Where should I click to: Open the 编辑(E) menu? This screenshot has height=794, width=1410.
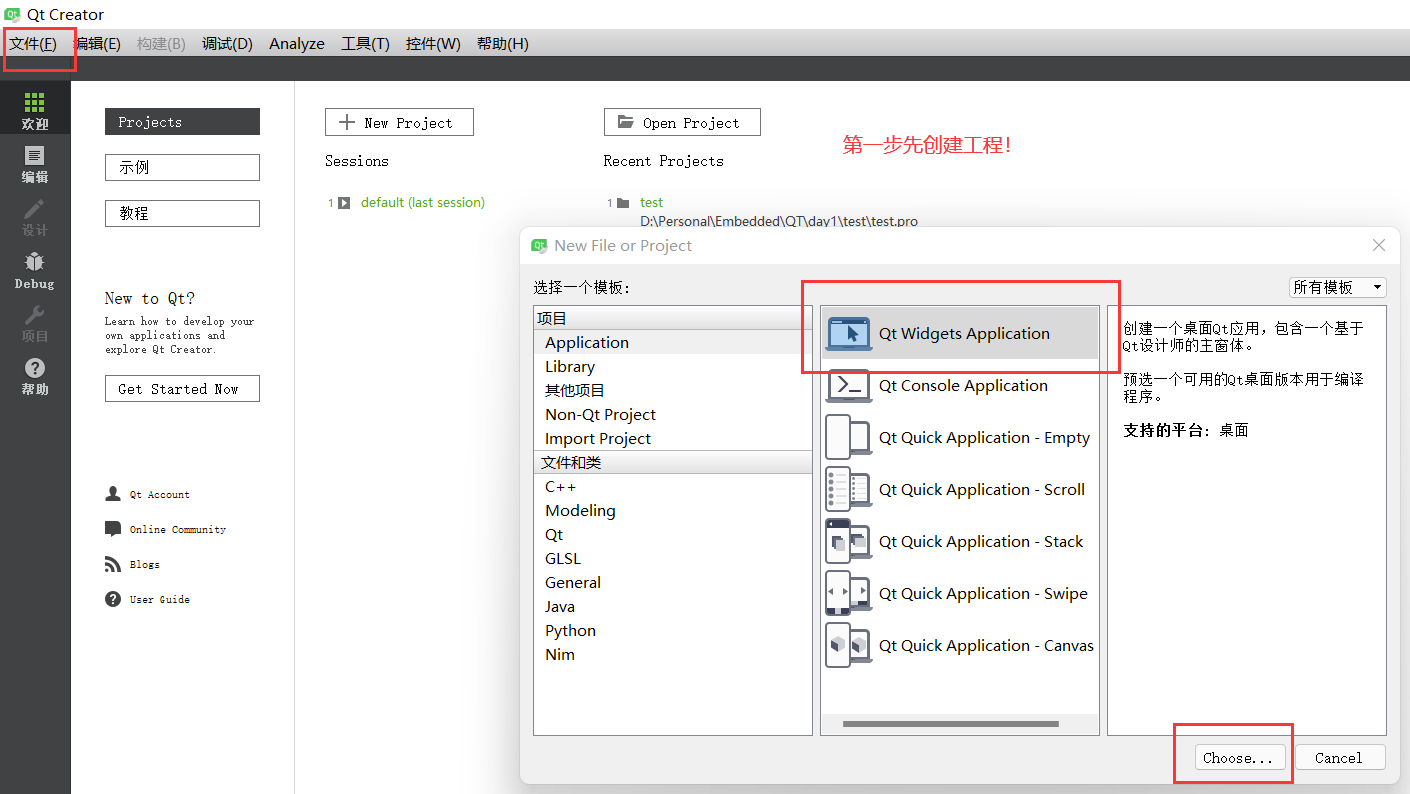tap(97, 44)
